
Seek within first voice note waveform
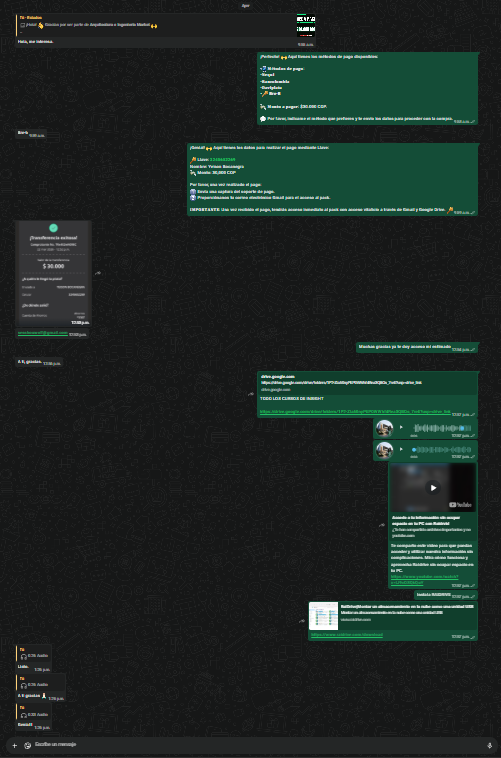(x=442, y=428)
